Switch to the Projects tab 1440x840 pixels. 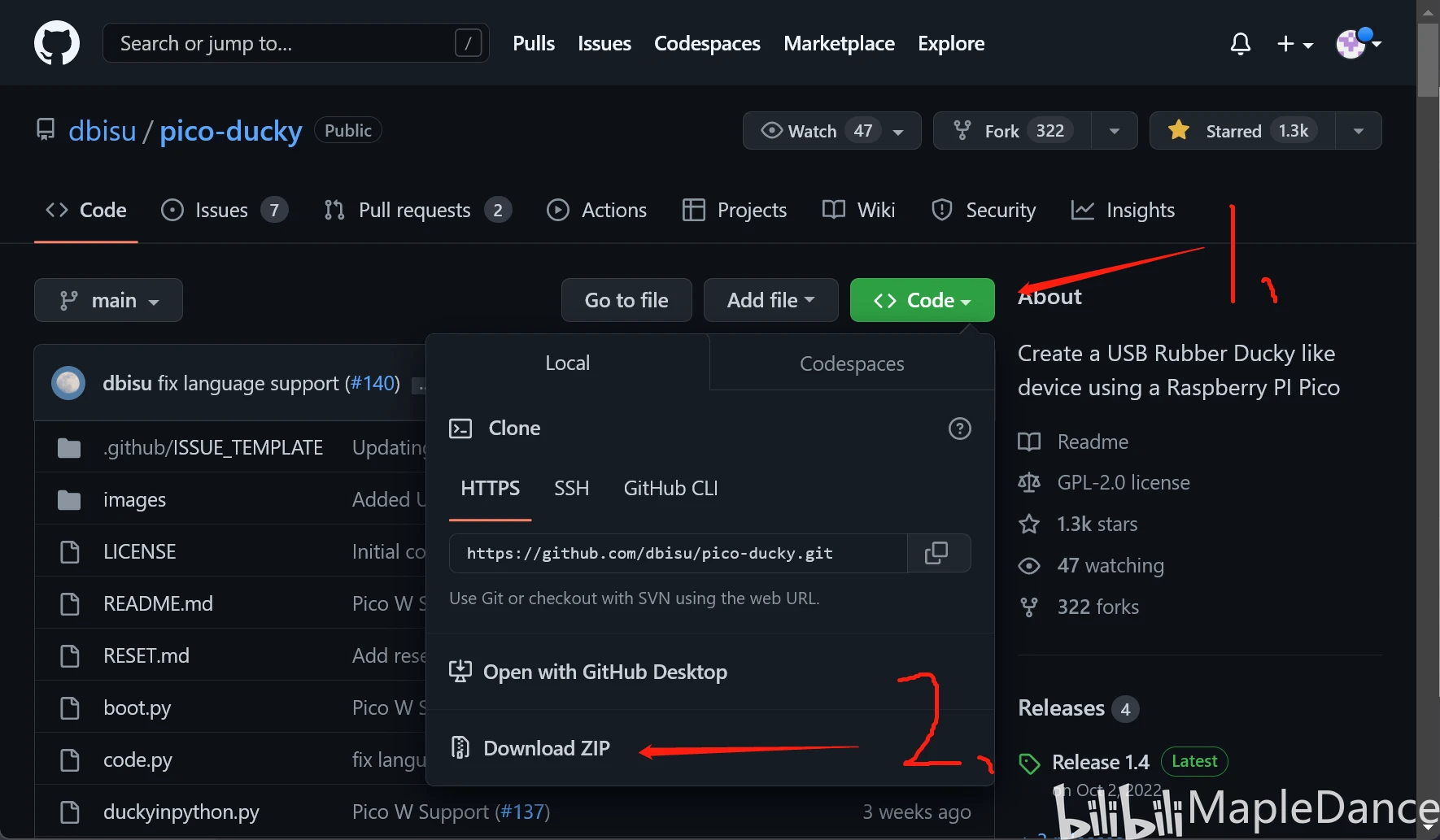735,211
